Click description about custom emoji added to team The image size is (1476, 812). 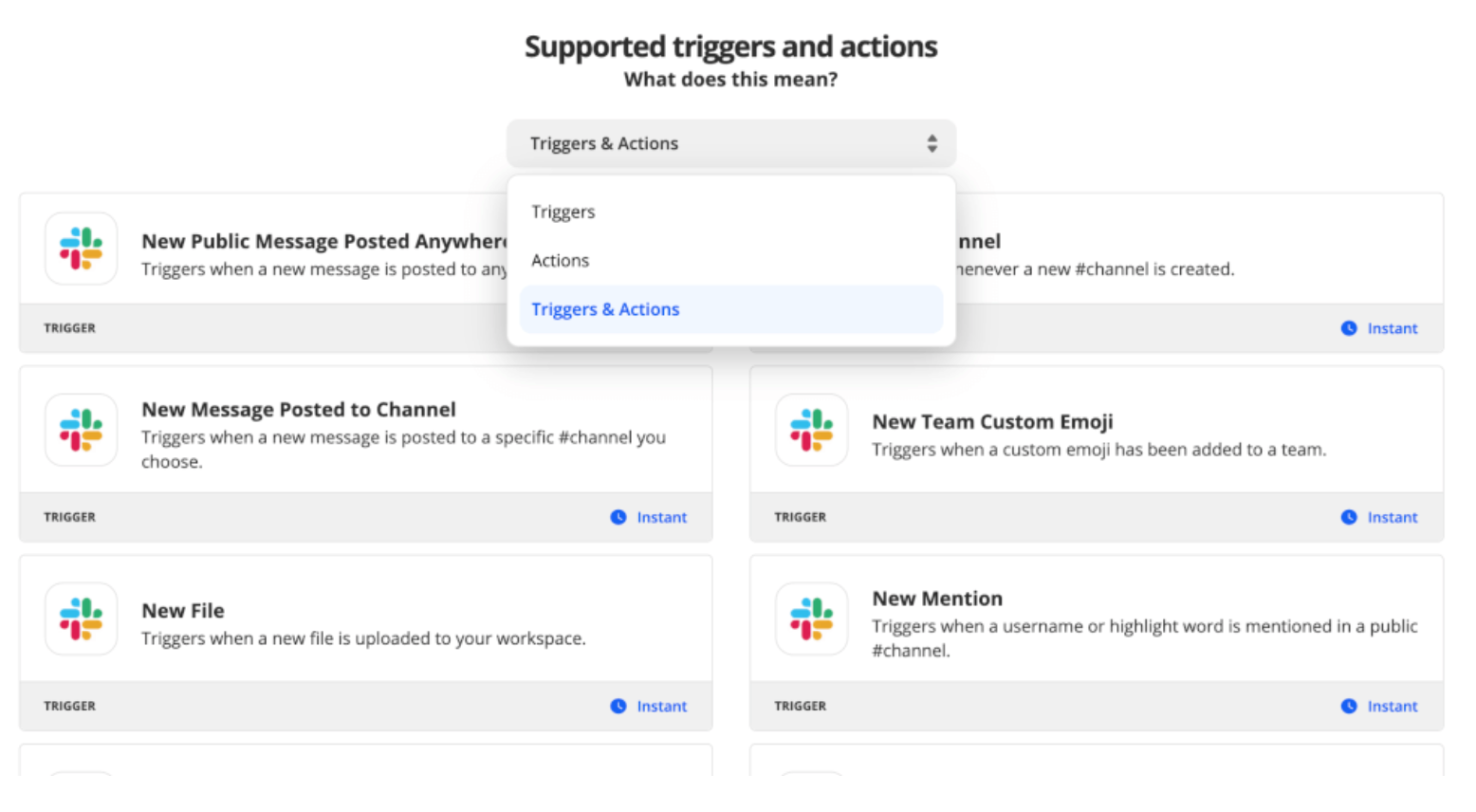(x=1099, y=450)
